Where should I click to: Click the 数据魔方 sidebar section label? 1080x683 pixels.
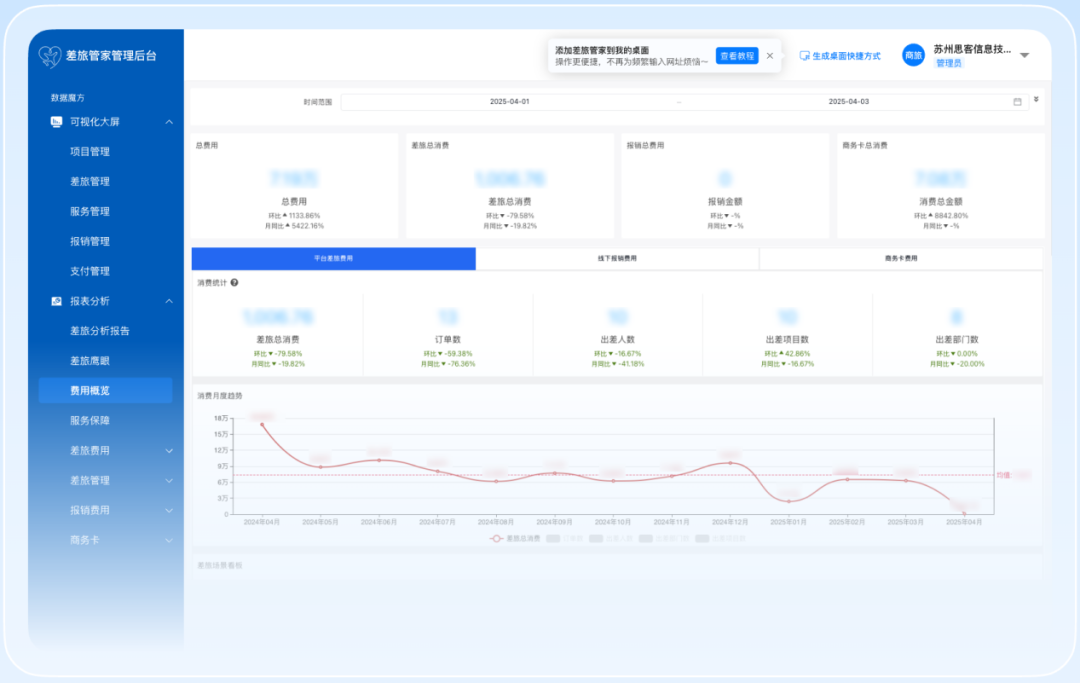(x=68, y=98)
